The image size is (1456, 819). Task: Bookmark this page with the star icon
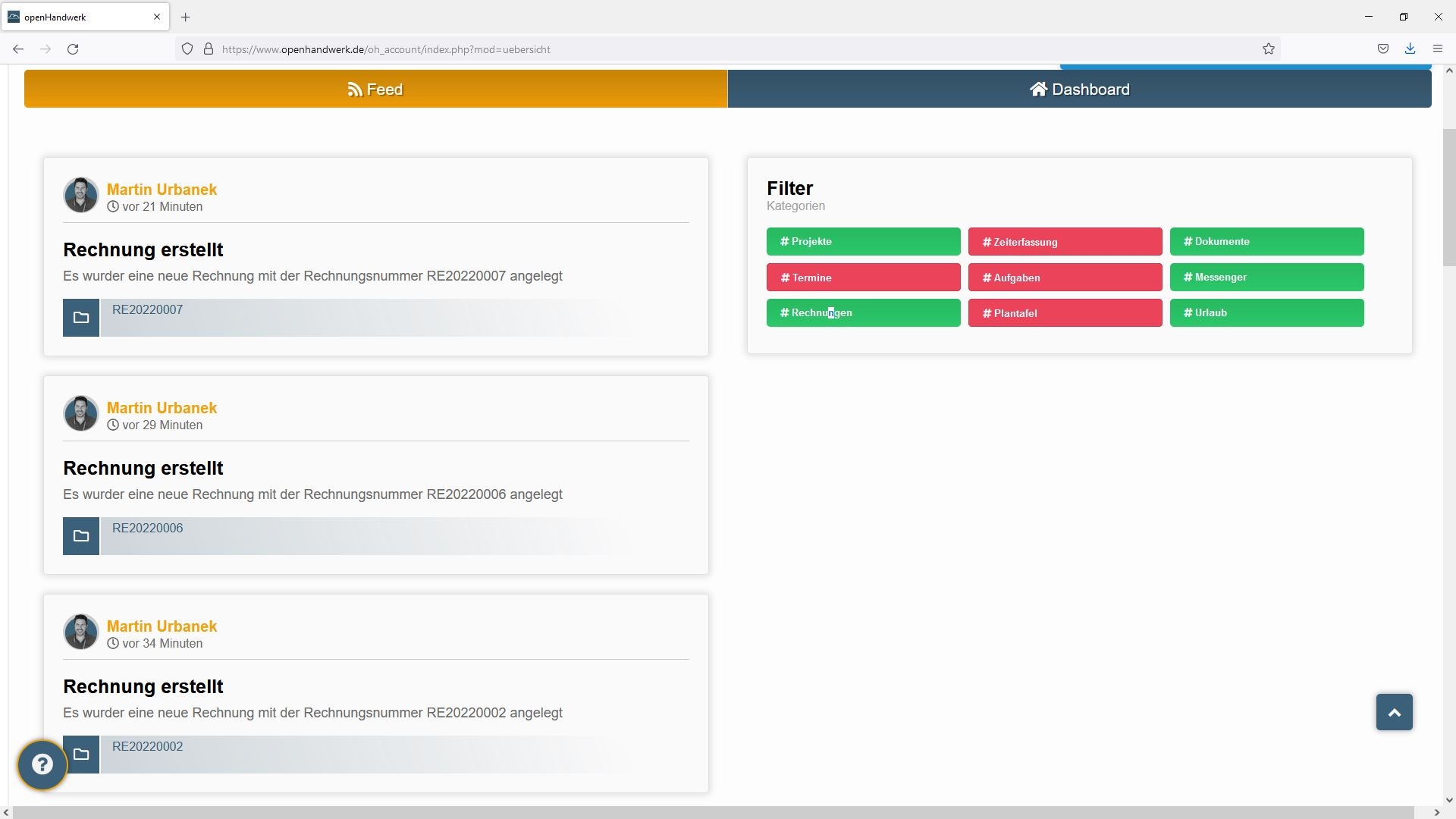pyautogui.click(x=1269, y=49)
